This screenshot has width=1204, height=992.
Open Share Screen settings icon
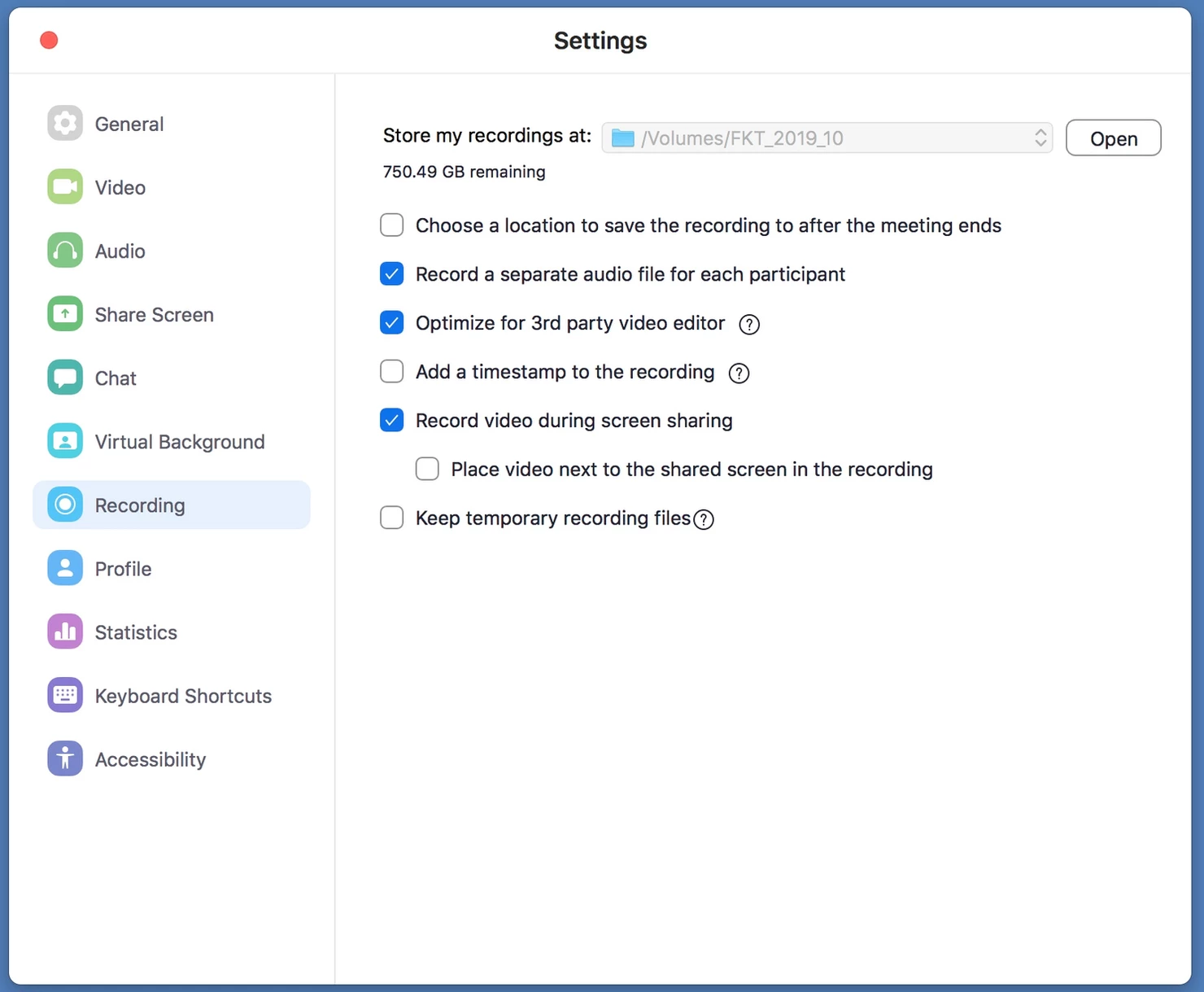pyautogui.click(x=65, y=314)
